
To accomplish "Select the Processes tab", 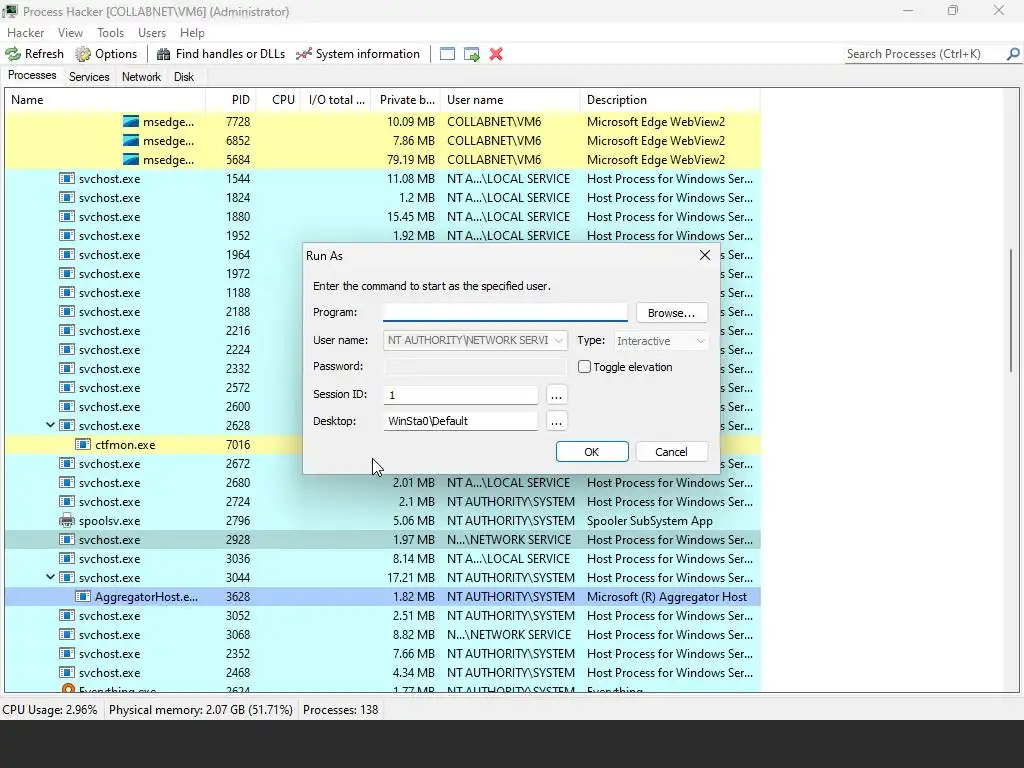I will (x=31, y=76).
